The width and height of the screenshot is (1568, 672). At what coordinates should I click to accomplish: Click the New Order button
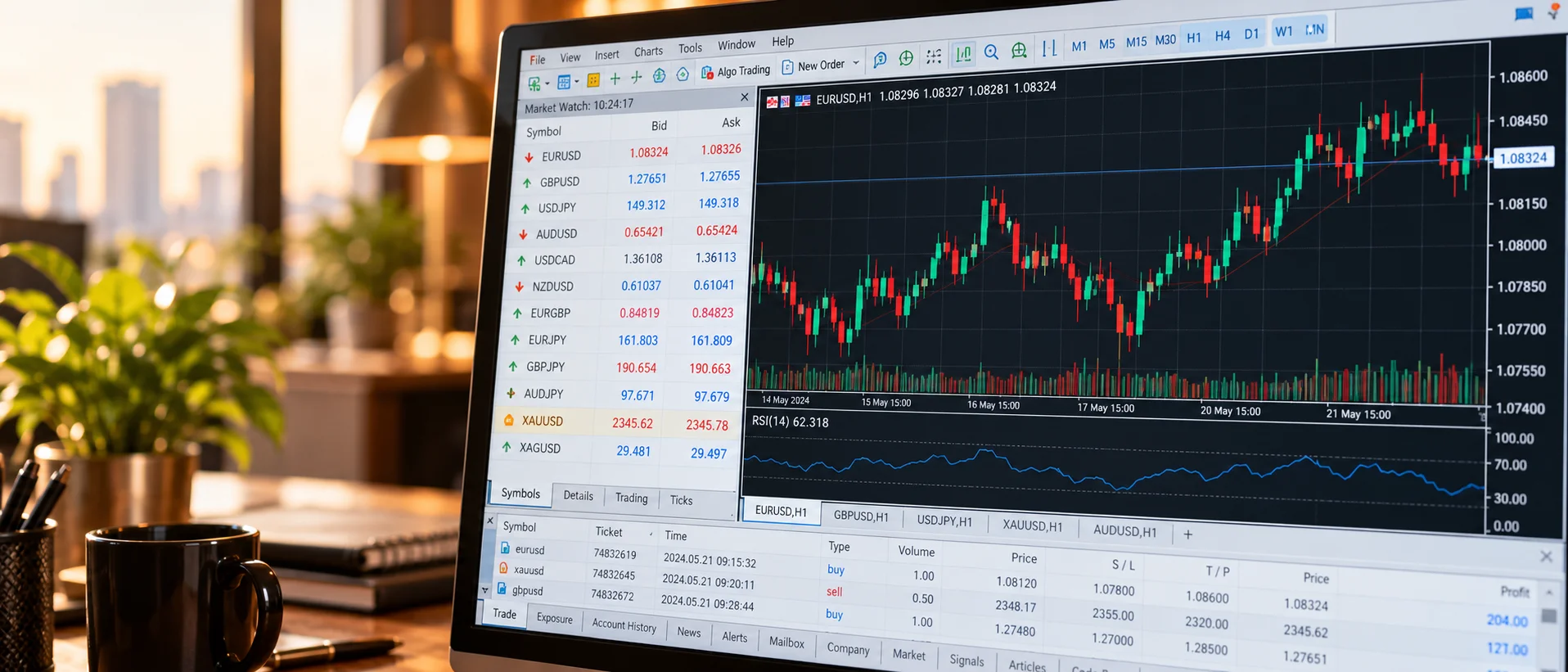(813, 65)
